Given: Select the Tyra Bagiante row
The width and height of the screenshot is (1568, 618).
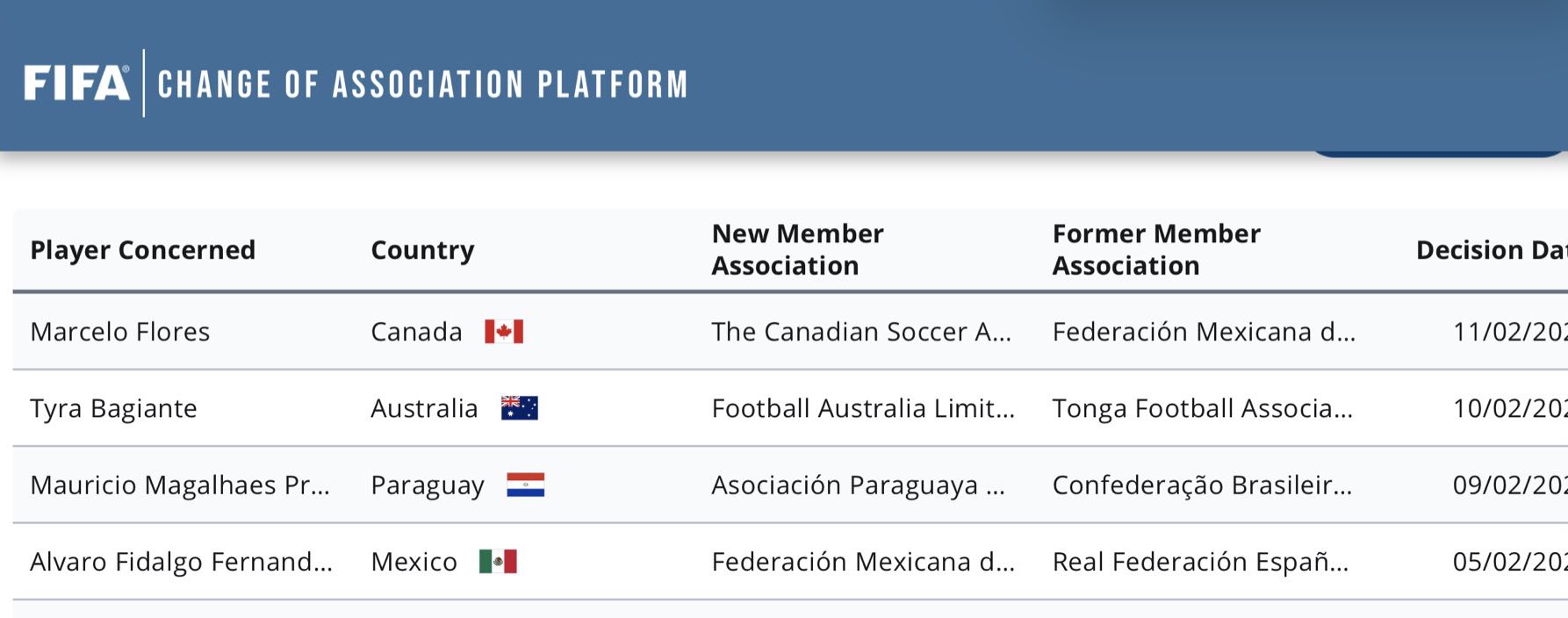Looking at the screenshot, I should [x=113, y=408].
